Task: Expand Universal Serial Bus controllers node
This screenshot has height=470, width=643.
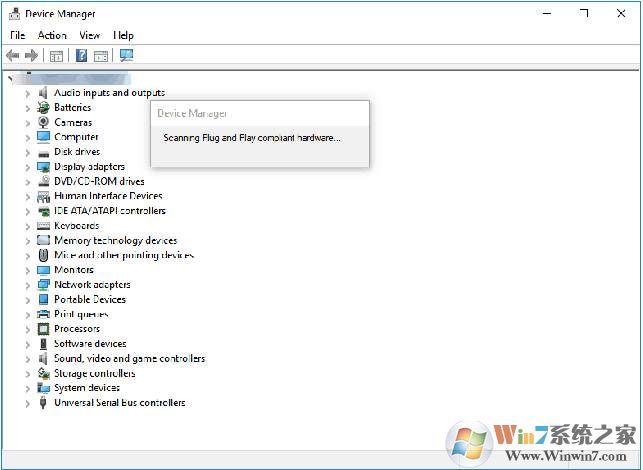Action: point(27,404)
